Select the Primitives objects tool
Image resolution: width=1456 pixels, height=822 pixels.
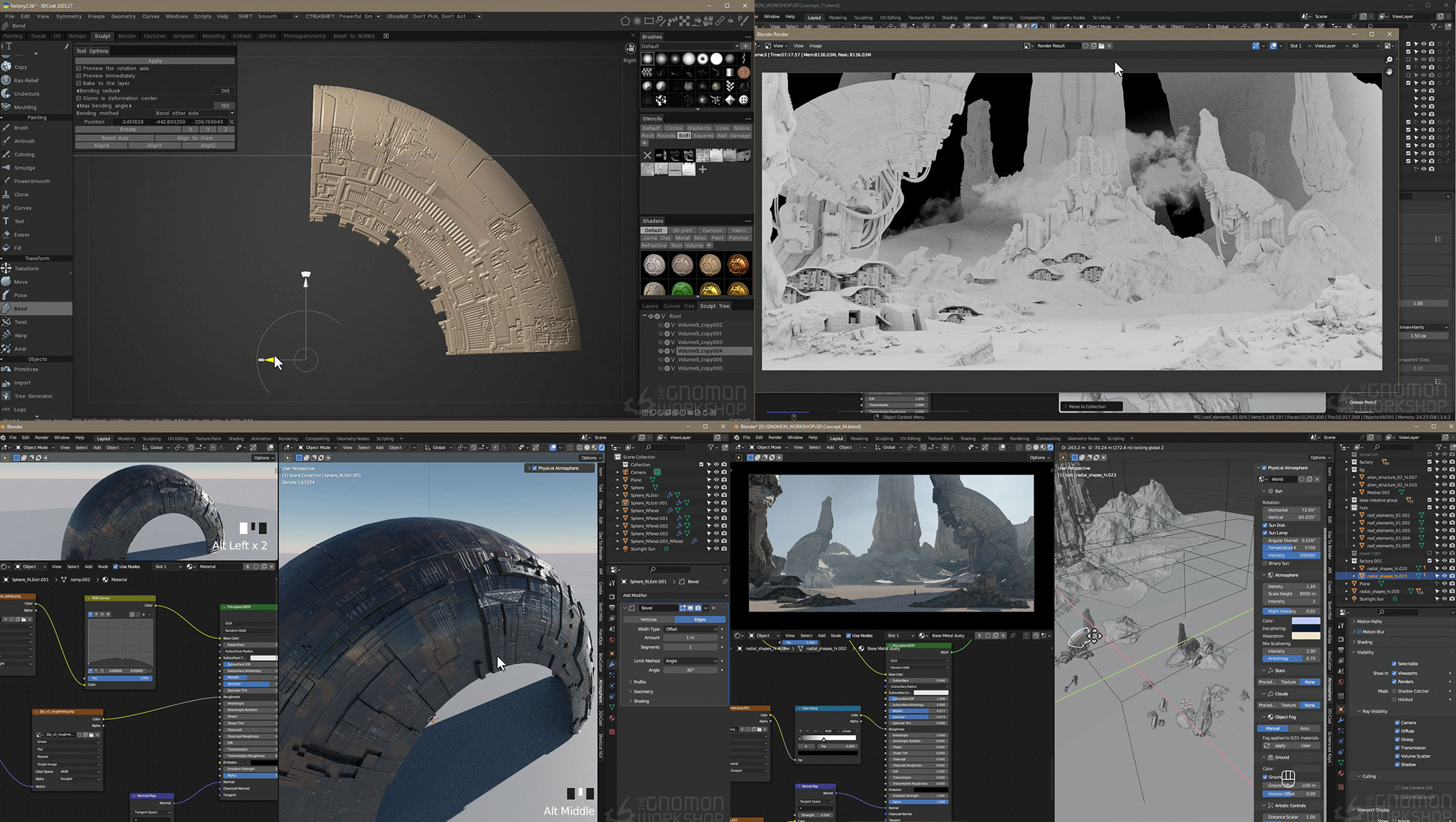click(x=26, y=370)
